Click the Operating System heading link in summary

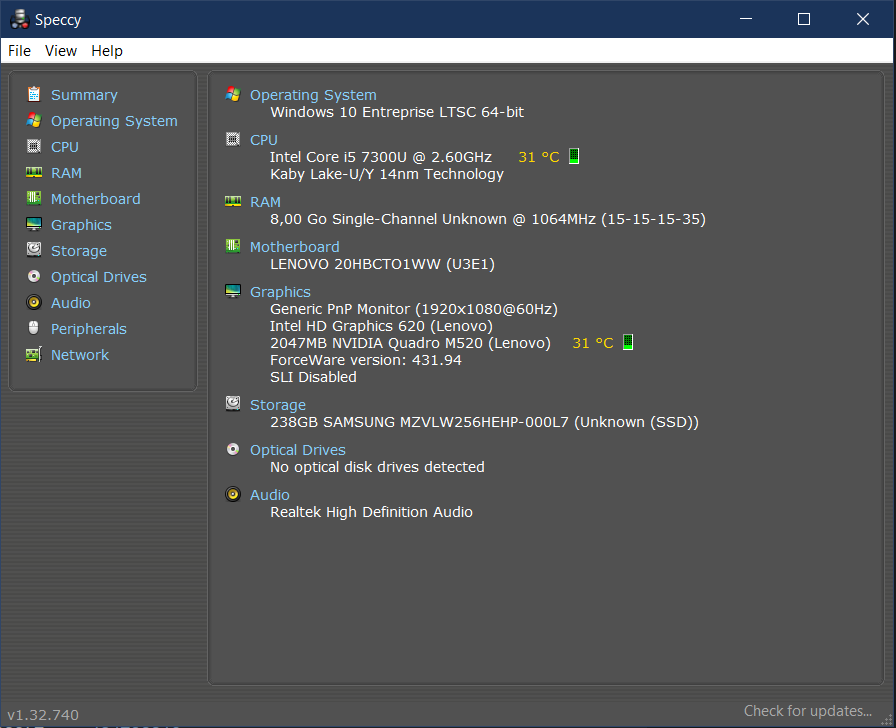(x=313, y=95)
